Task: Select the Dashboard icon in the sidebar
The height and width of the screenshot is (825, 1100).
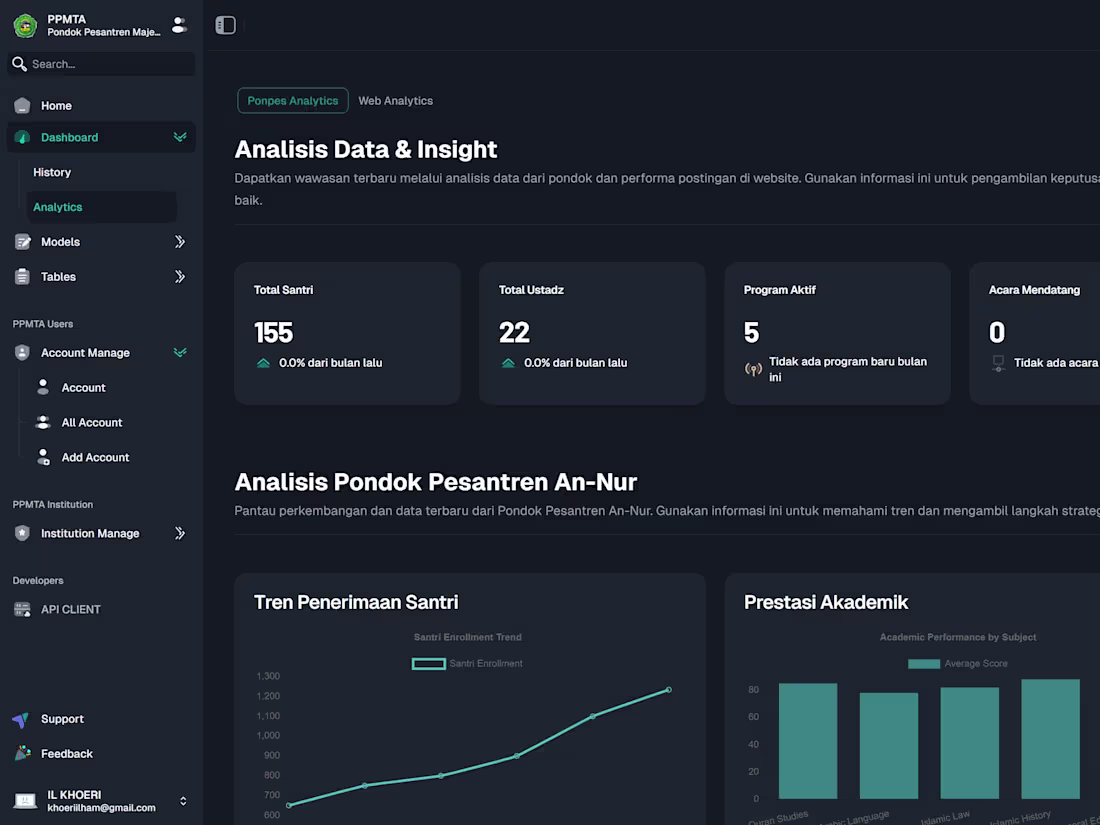Action: pyautogui.click(x=22, y=137)
